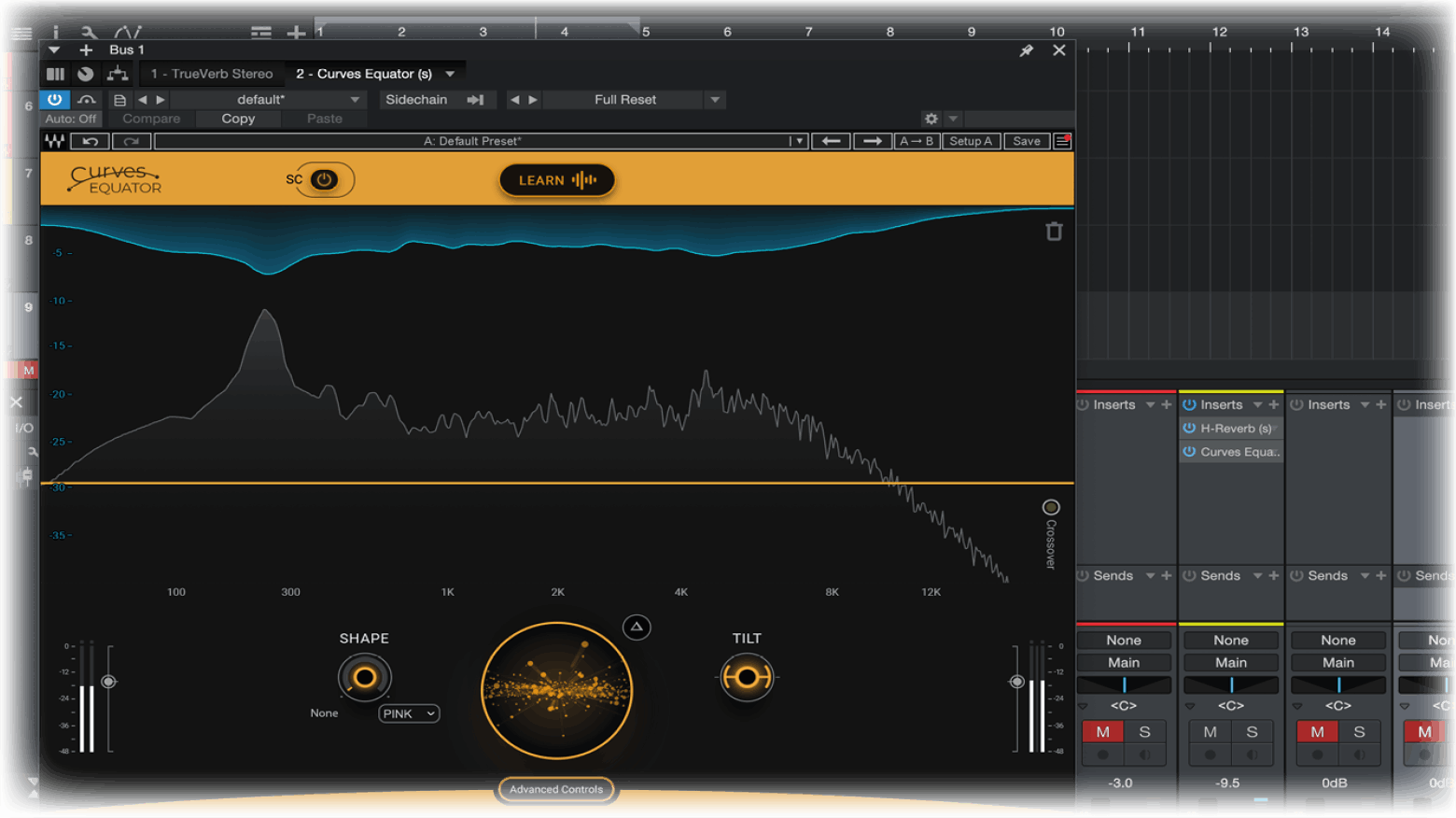
Task: Open Advanced Controls
Action: coord(556,789)
